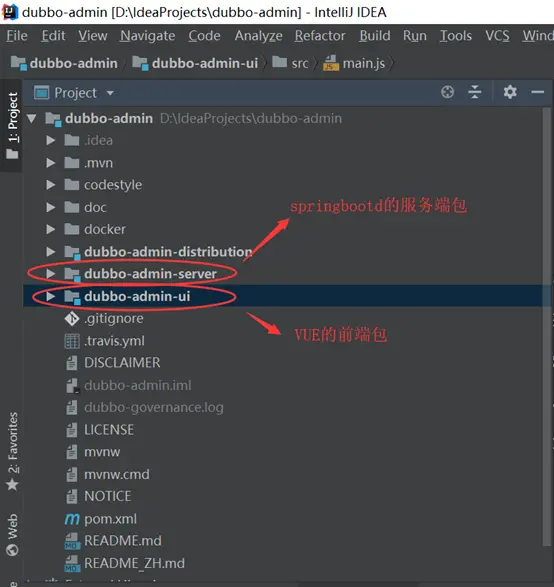Click the main.js icon in breadcrumb
This screenshot has height=587, width=554.
pyautogui.click(x=331, y=63)
